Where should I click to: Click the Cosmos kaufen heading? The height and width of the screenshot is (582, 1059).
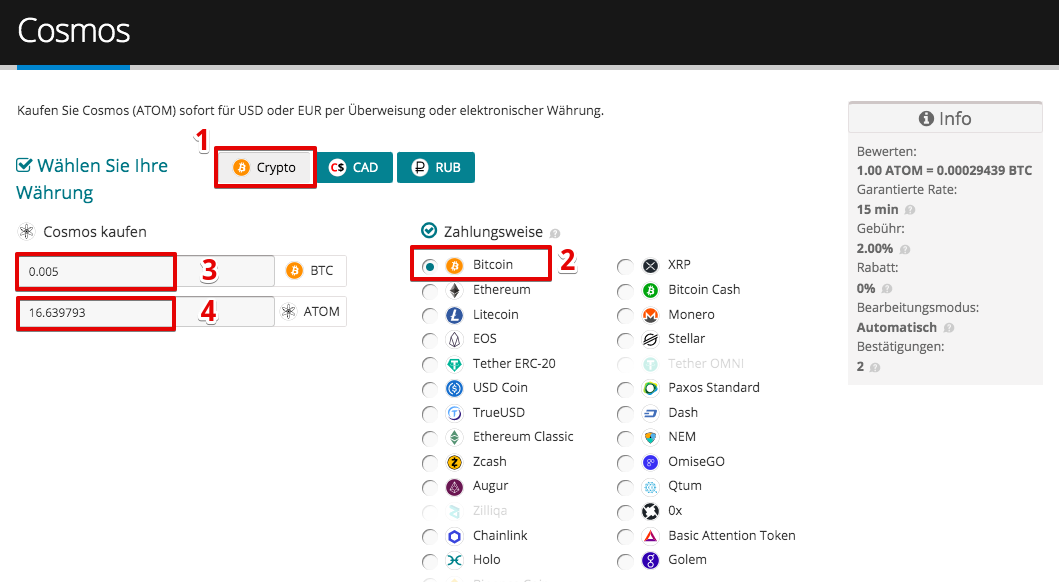point(95,232)
